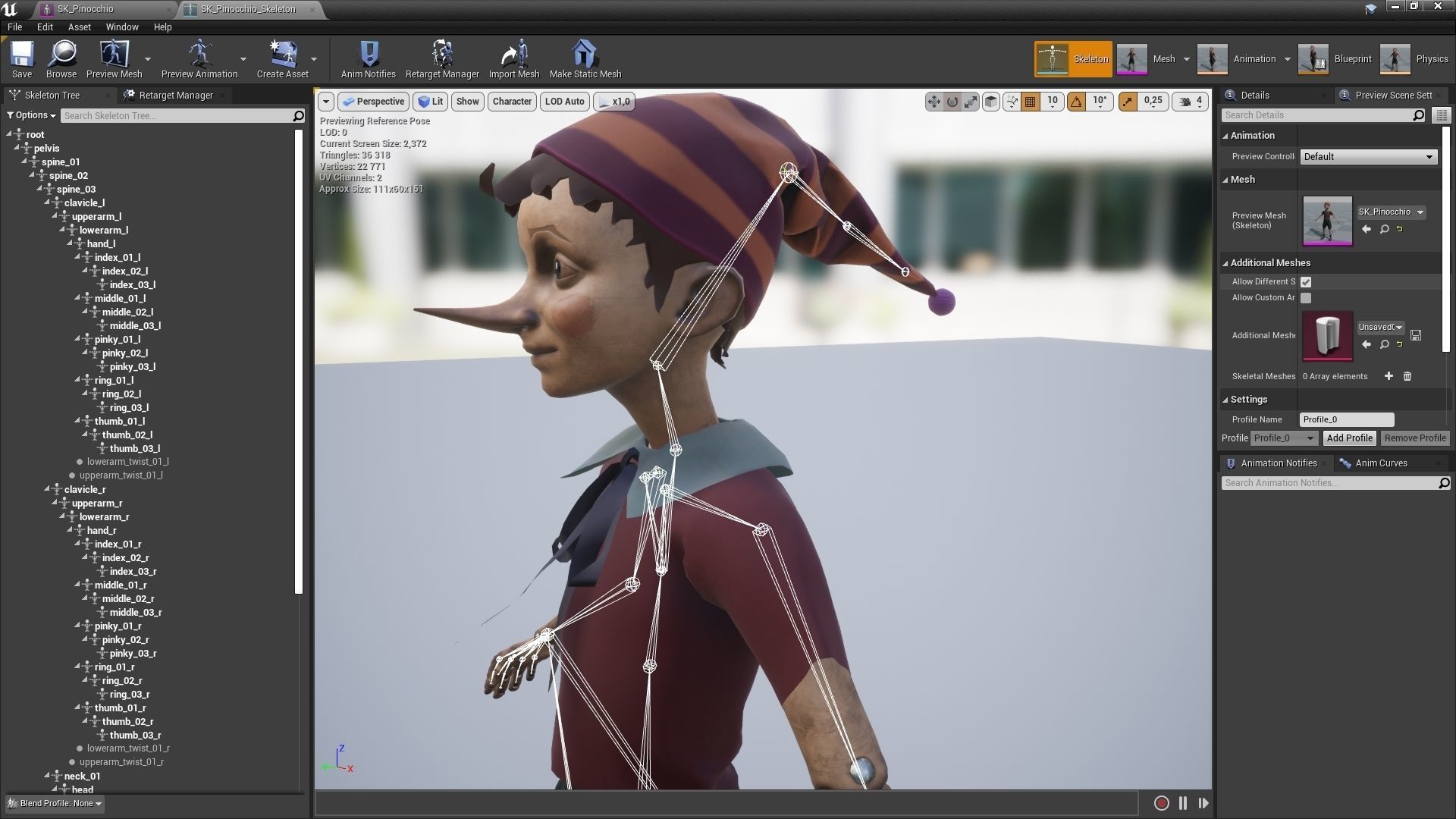Click the additional meshes cylinder thumbnail
Viewport: 1456px width, 819px height.
1327,335
